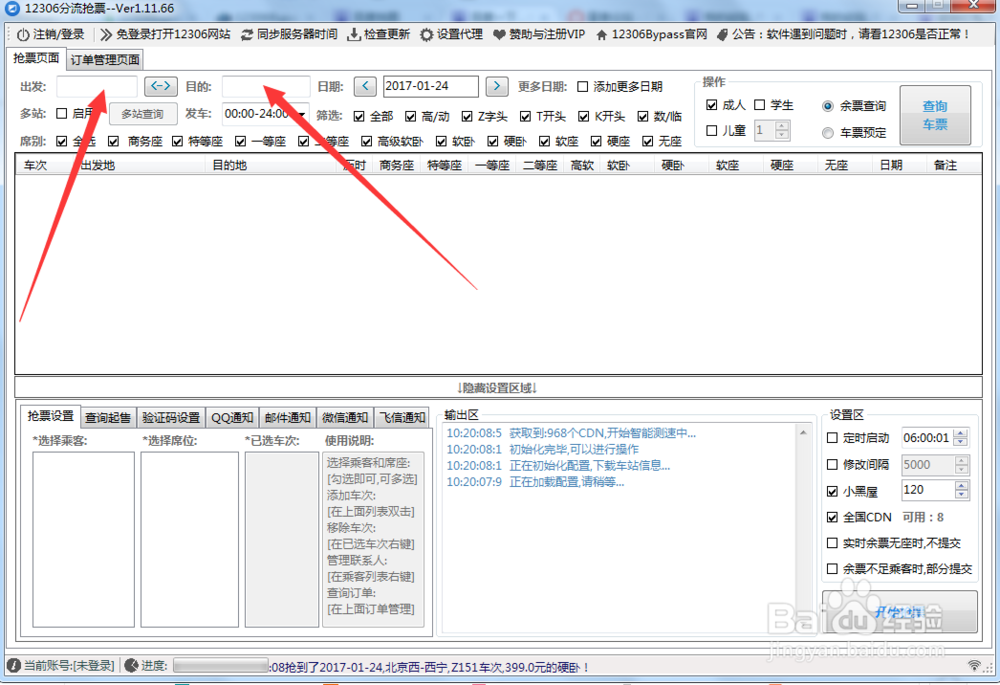Click the 注销/登录 power icon
The image size is (1000, 685).
(23, 34)
